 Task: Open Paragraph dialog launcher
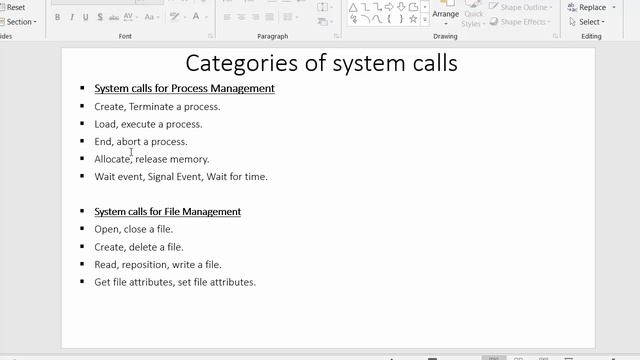(x=337, y=36)
